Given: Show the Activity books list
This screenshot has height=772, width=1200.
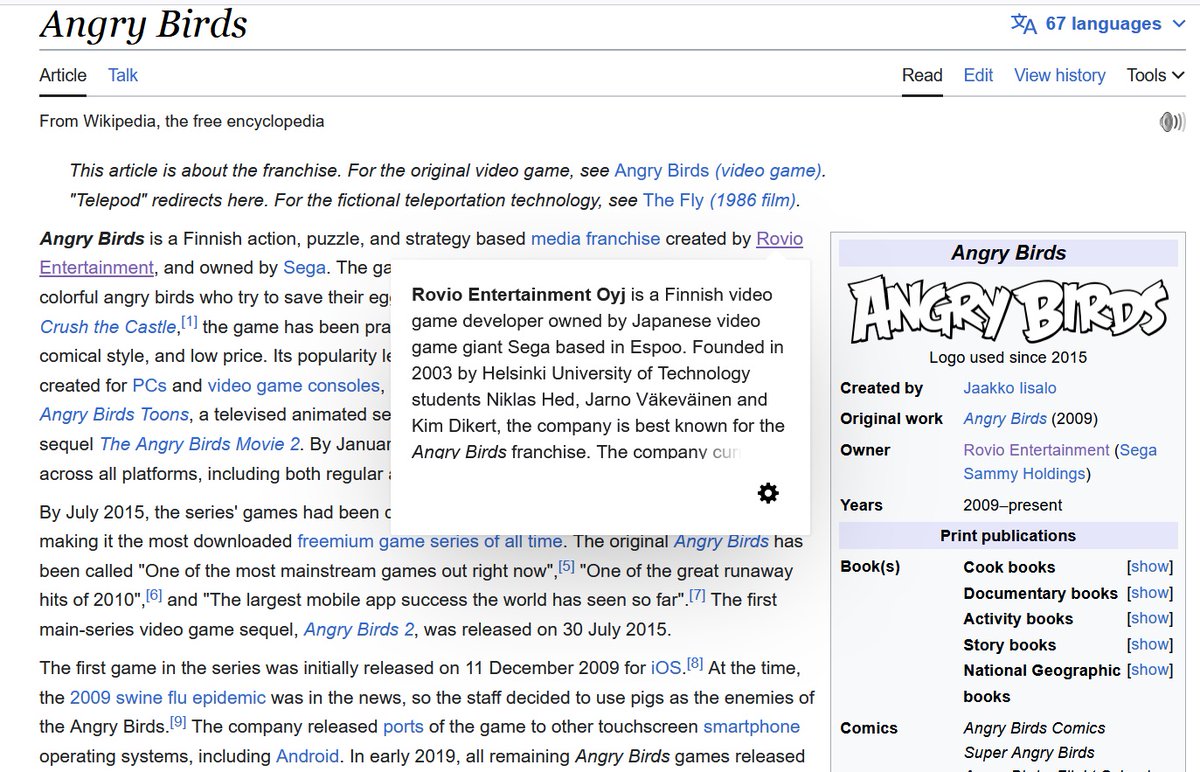Looking at the screenshot, I should click(x=1150, y=618).
